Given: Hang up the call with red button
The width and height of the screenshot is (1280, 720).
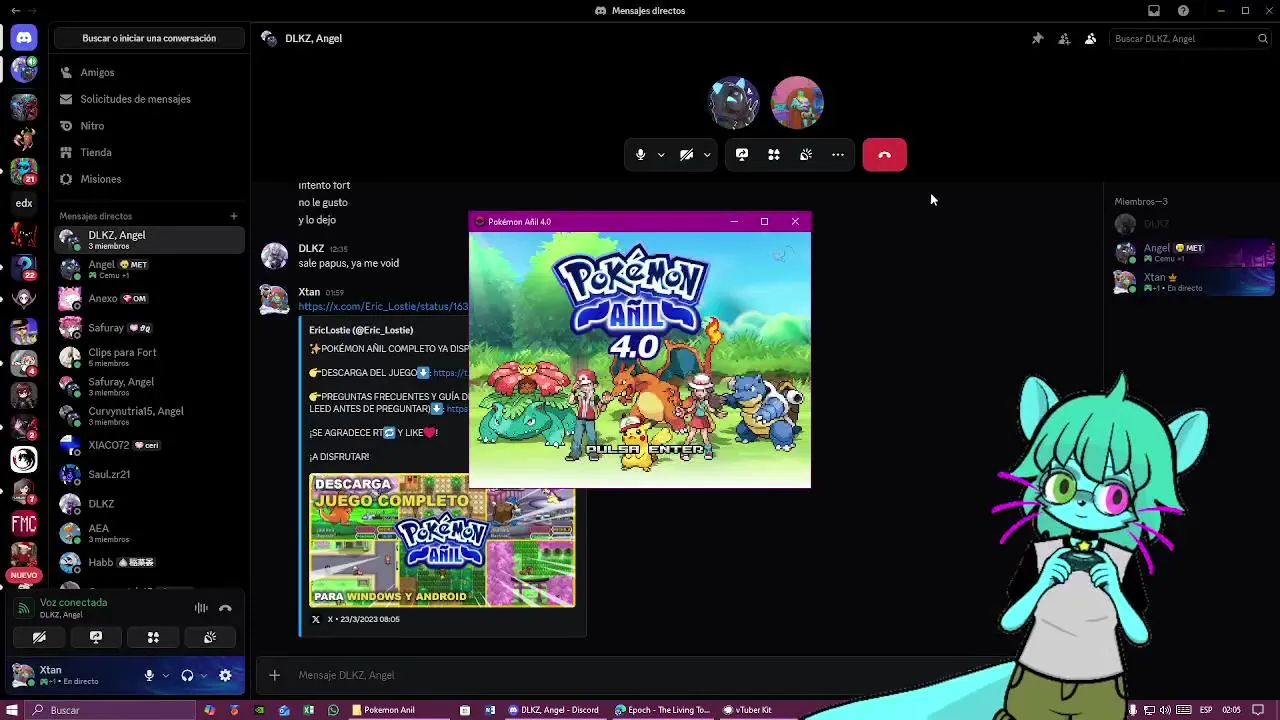Looking at the screenshot, I should [x=884, y=155].
